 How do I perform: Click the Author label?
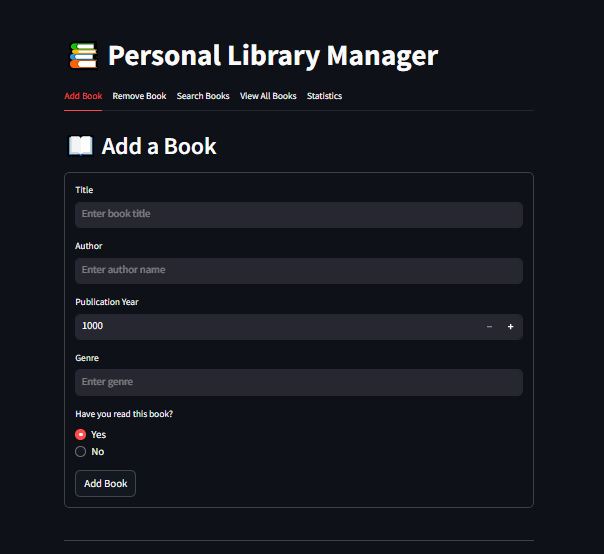(x=89, y=246)
